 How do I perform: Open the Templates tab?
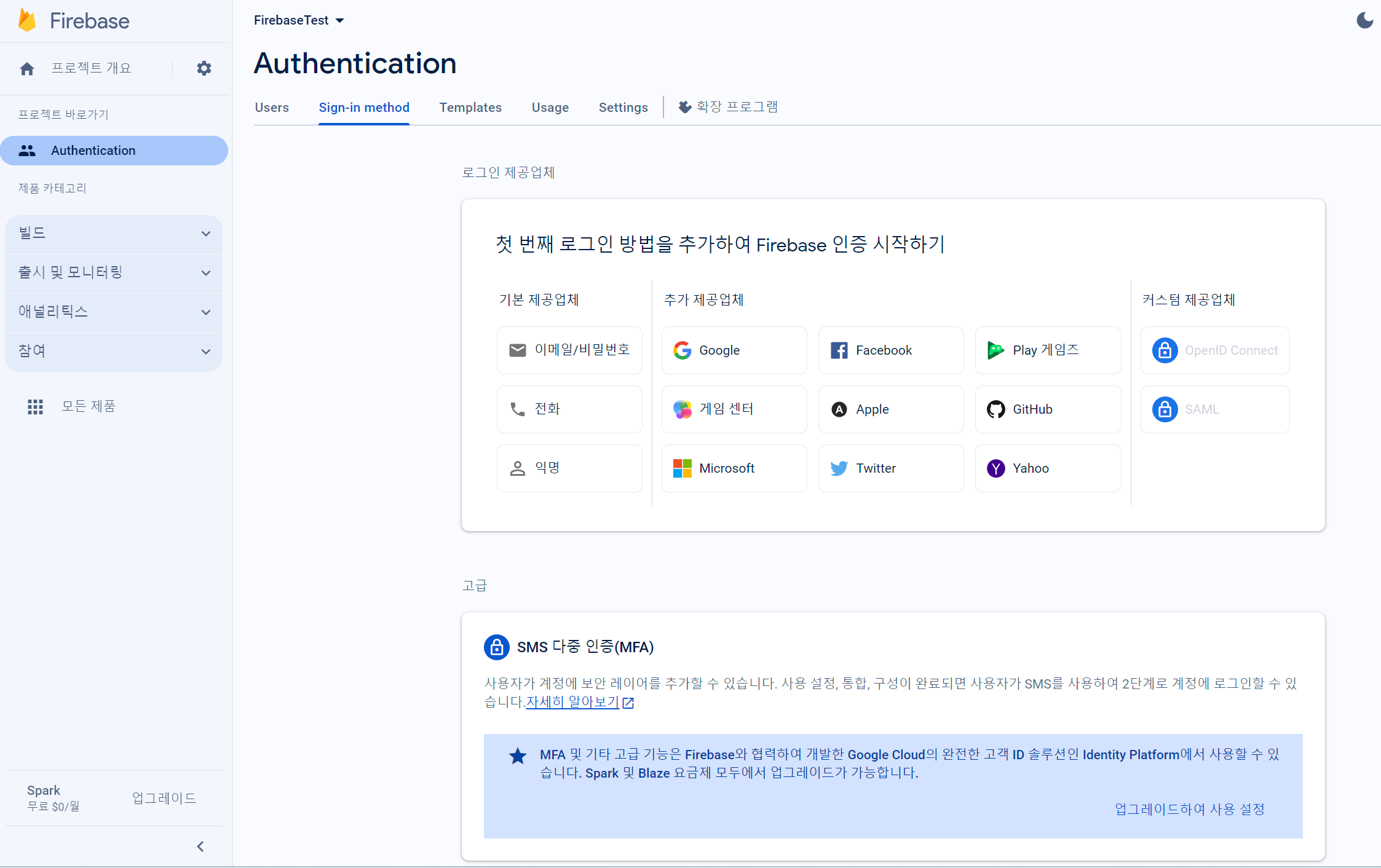point(470,108)
